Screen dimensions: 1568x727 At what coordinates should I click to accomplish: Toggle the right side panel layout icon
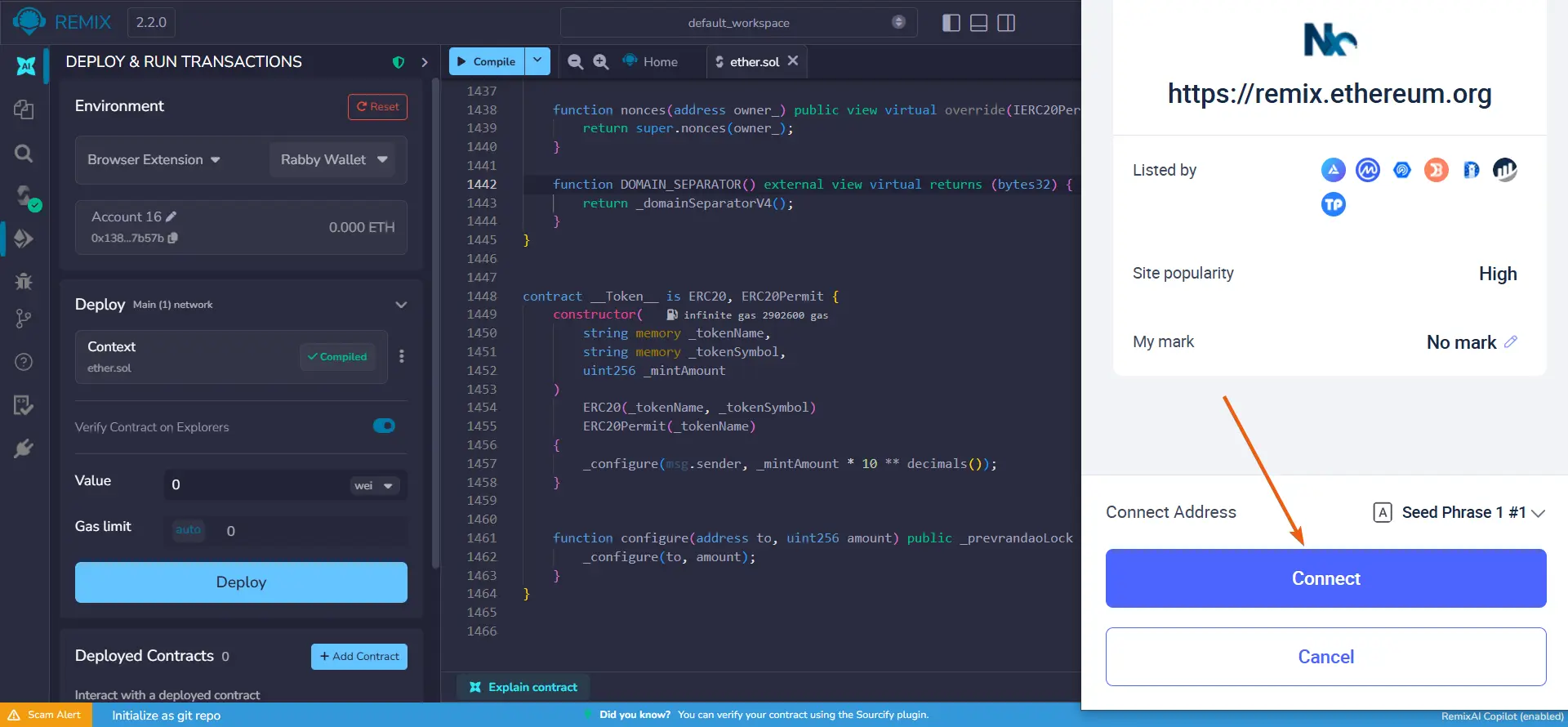(x=1006, y=23)
